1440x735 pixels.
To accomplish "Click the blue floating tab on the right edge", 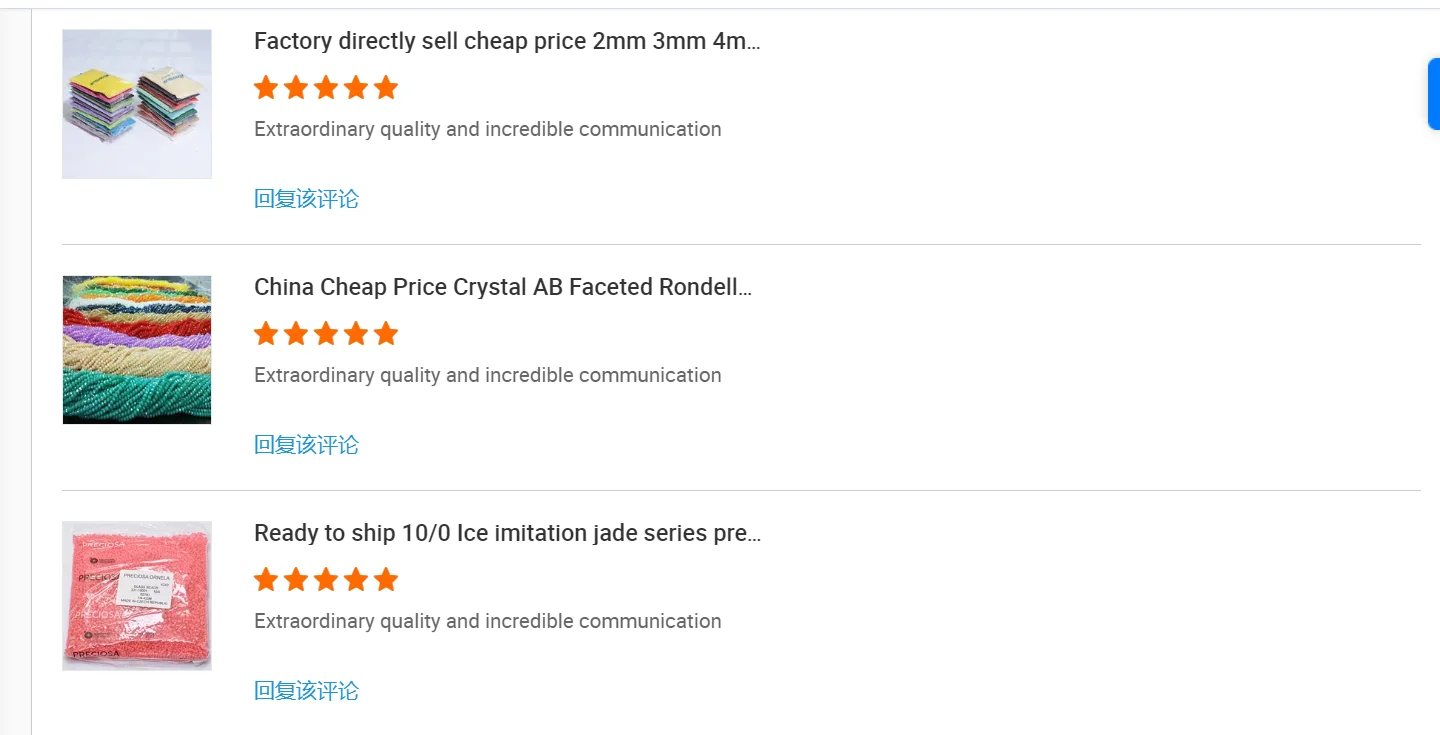I will click(1434, 94).
